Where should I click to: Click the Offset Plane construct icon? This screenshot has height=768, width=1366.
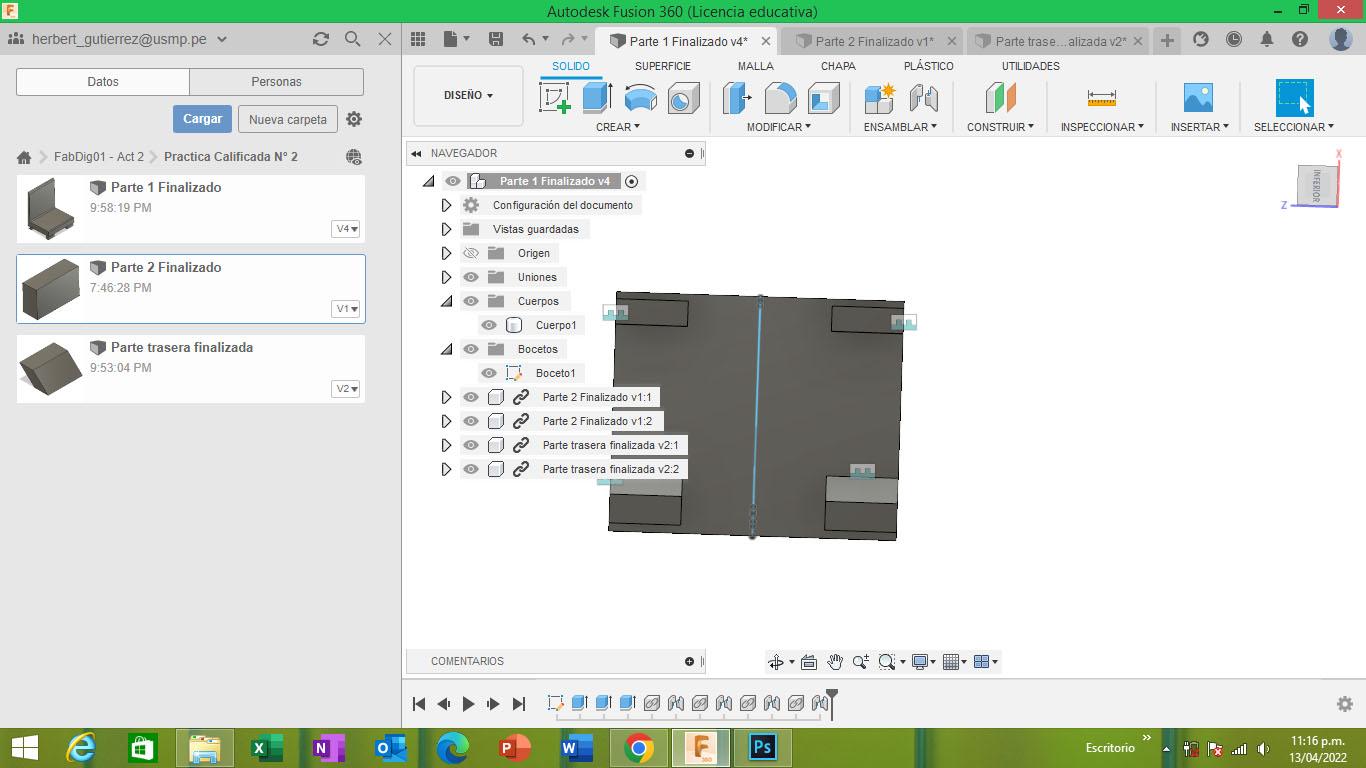1000,98
